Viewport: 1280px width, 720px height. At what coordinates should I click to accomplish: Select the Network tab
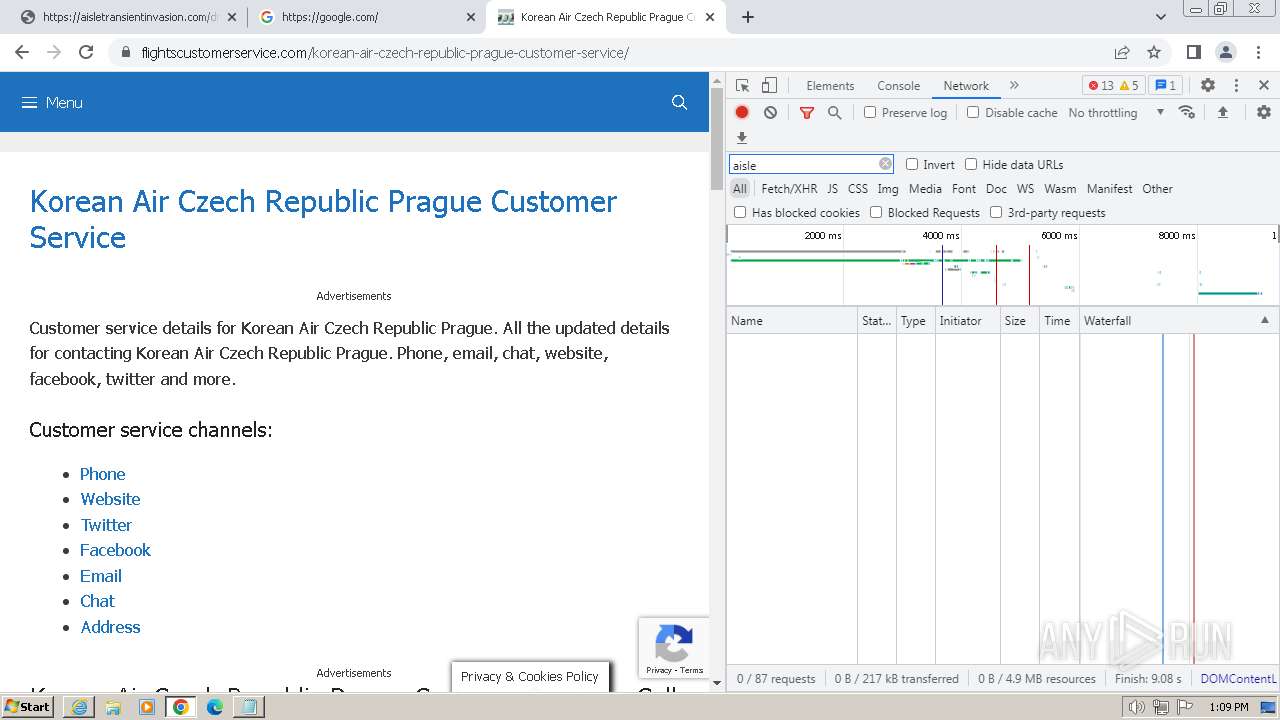[966, 86]
